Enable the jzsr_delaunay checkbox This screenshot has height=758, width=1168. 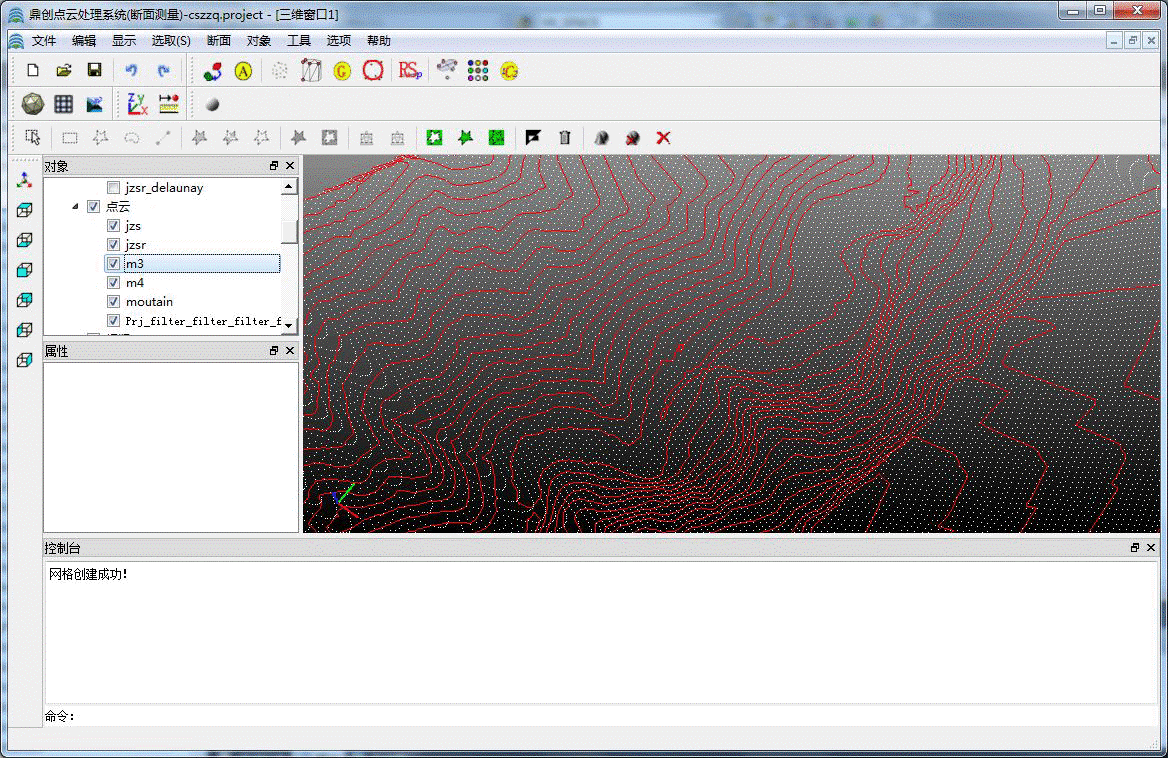113,188
